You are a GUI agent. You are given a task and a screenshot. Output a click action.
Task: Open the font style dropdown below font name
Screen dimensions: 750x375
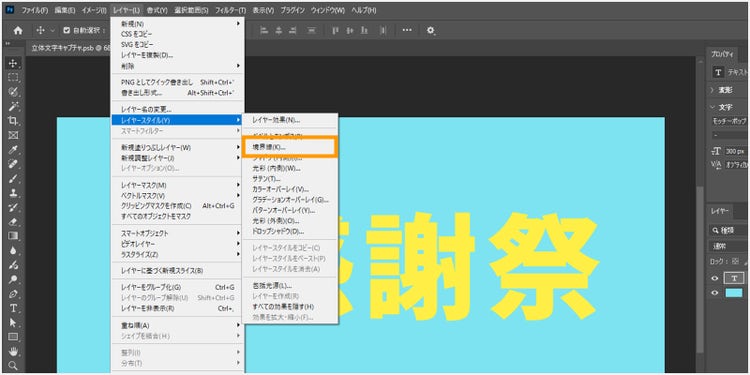tap(730, 135)
